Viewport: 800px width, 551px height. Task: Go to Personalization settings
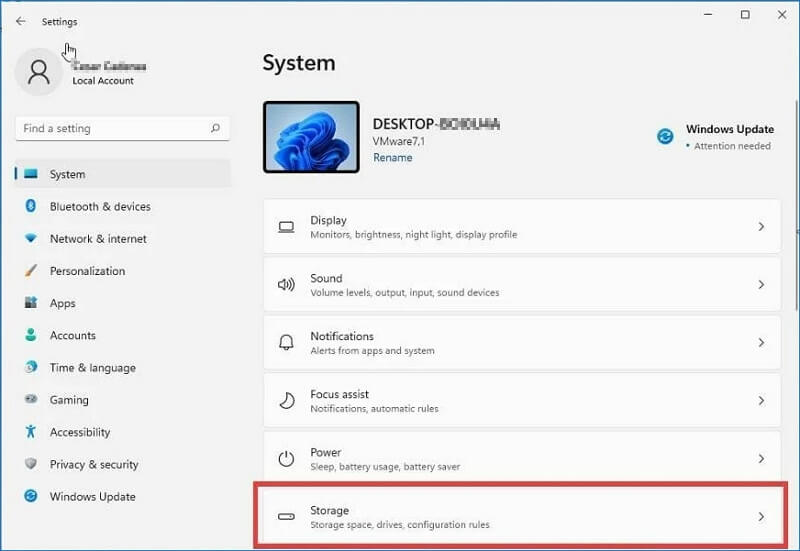[123, 270]
